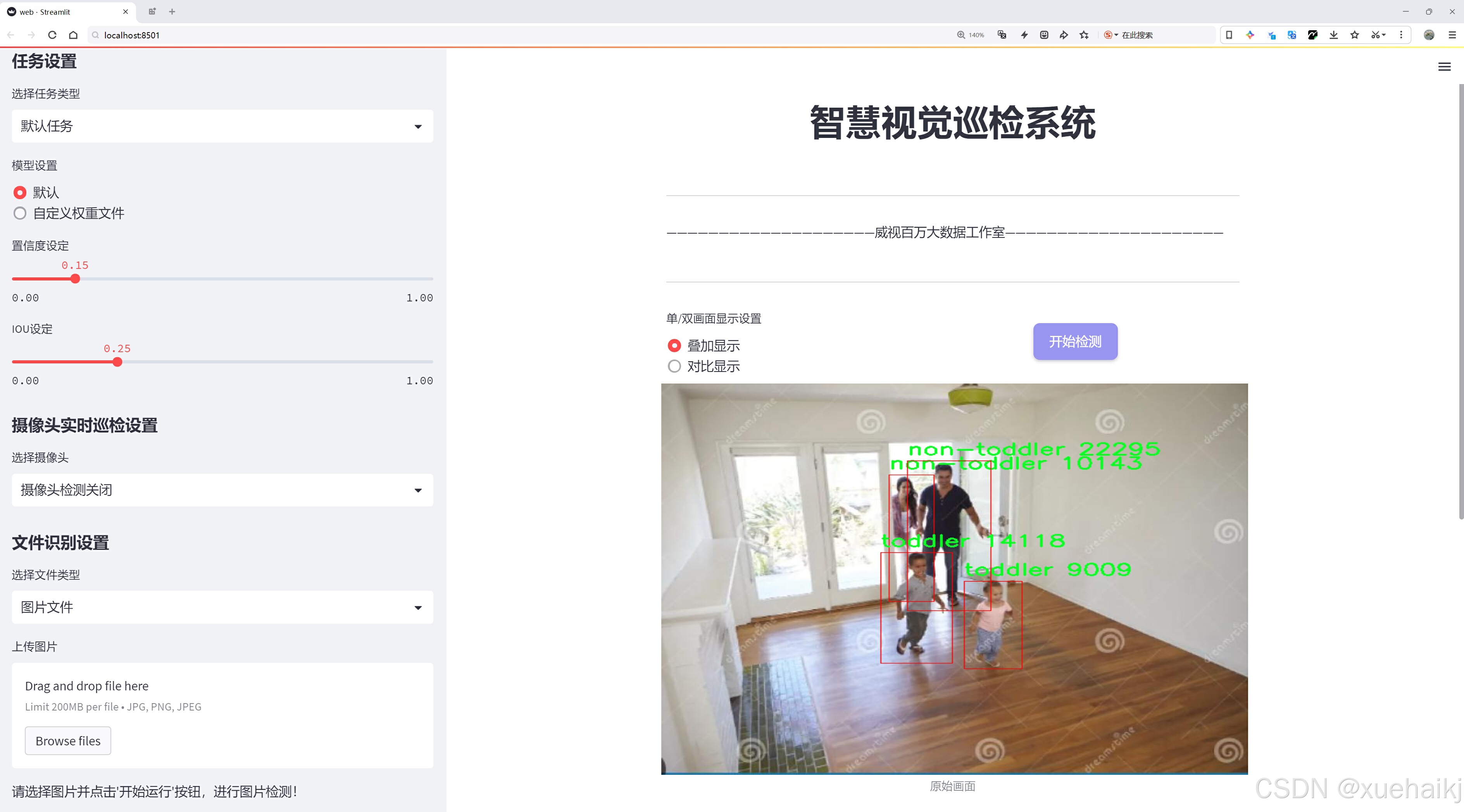Open the 选择任务类型 dropdown showing 默认任务
The width and height of the screenshot is (1464, 812).
pyautogui.click(x=222, y=126)
